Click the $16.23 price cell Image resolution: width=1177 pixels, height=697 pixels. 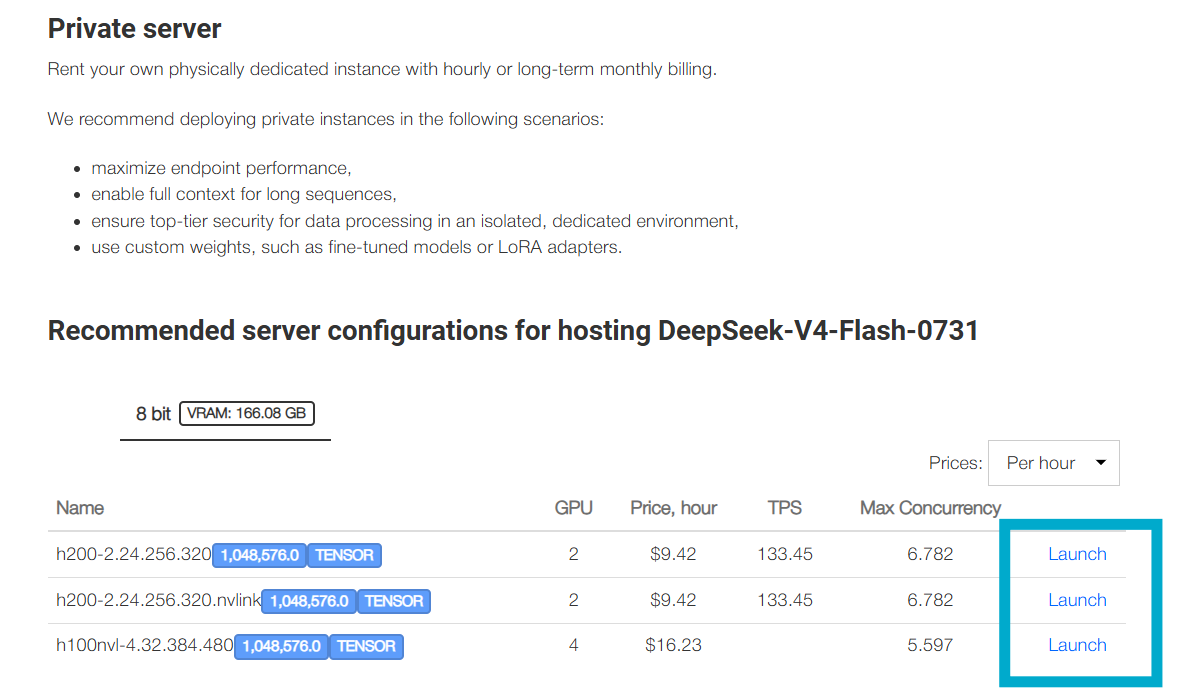coord(673,645)
